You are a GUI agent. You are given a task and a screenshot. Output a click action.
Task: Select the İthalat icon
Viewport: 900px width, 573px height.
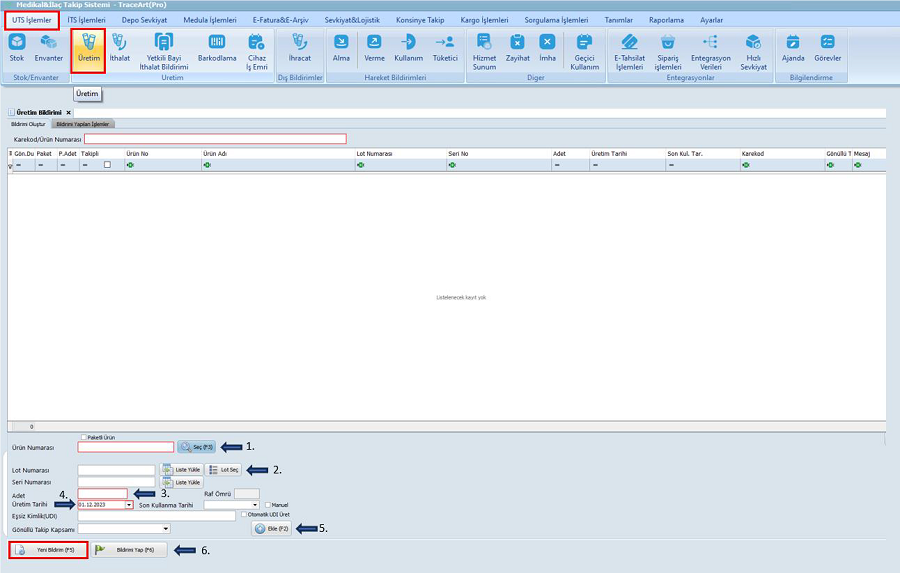pos(119,47)
